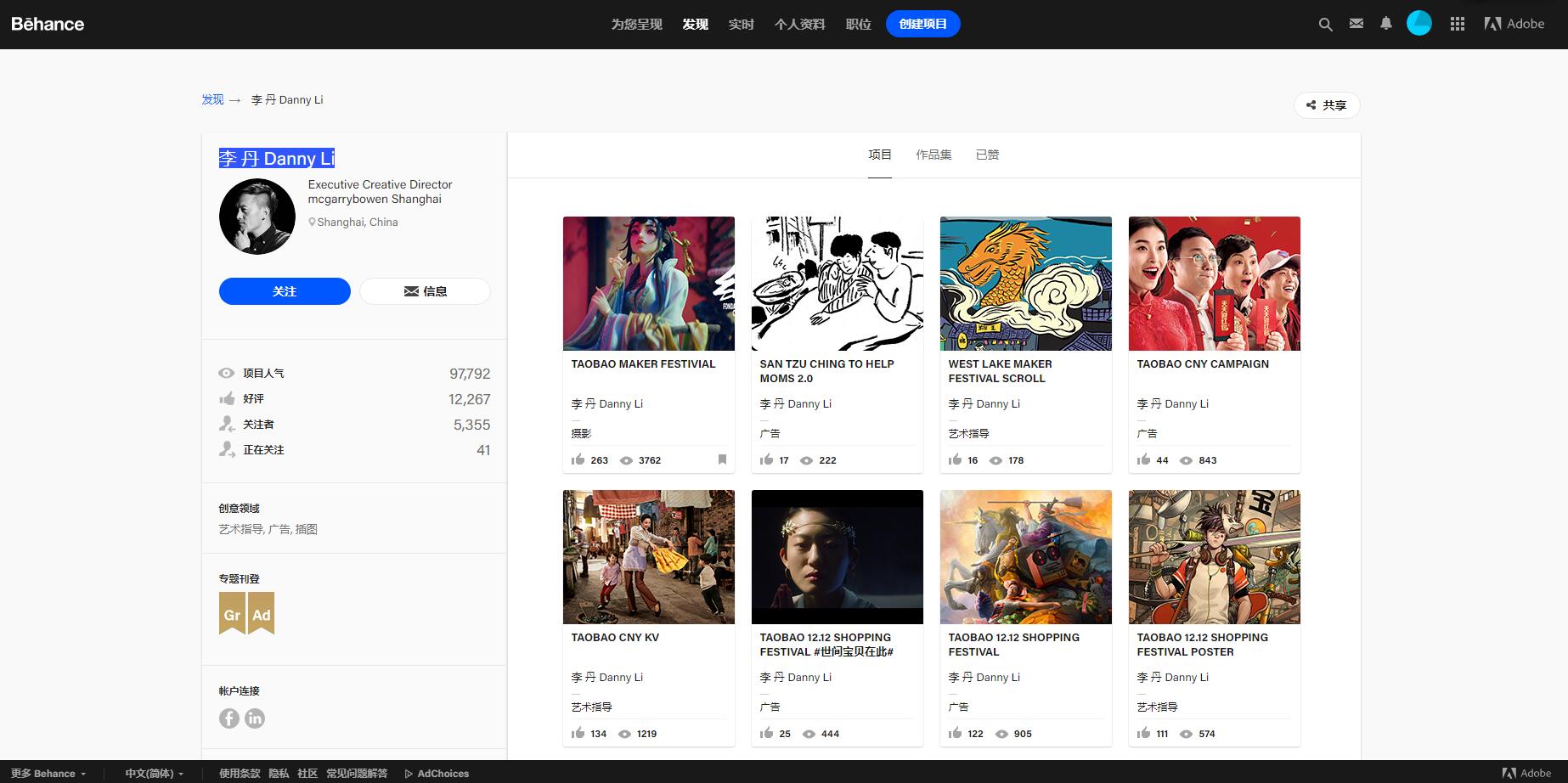The image size is (1568, 783).
Task: Click the 共享 share button
Action: coord(1327,105)
